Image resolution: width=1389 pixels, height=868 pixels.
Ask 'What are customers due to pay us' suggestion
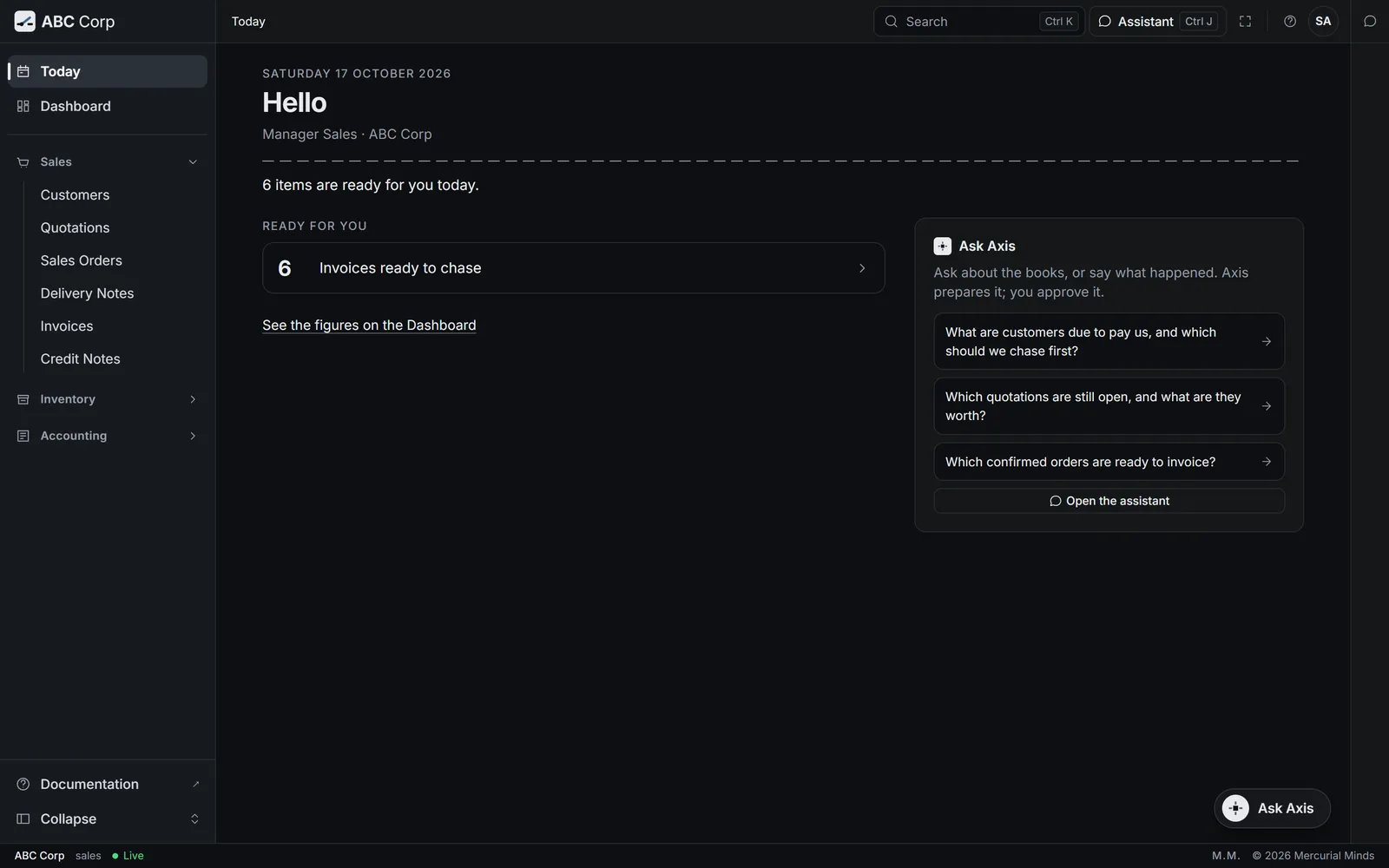click(1109, 341)
